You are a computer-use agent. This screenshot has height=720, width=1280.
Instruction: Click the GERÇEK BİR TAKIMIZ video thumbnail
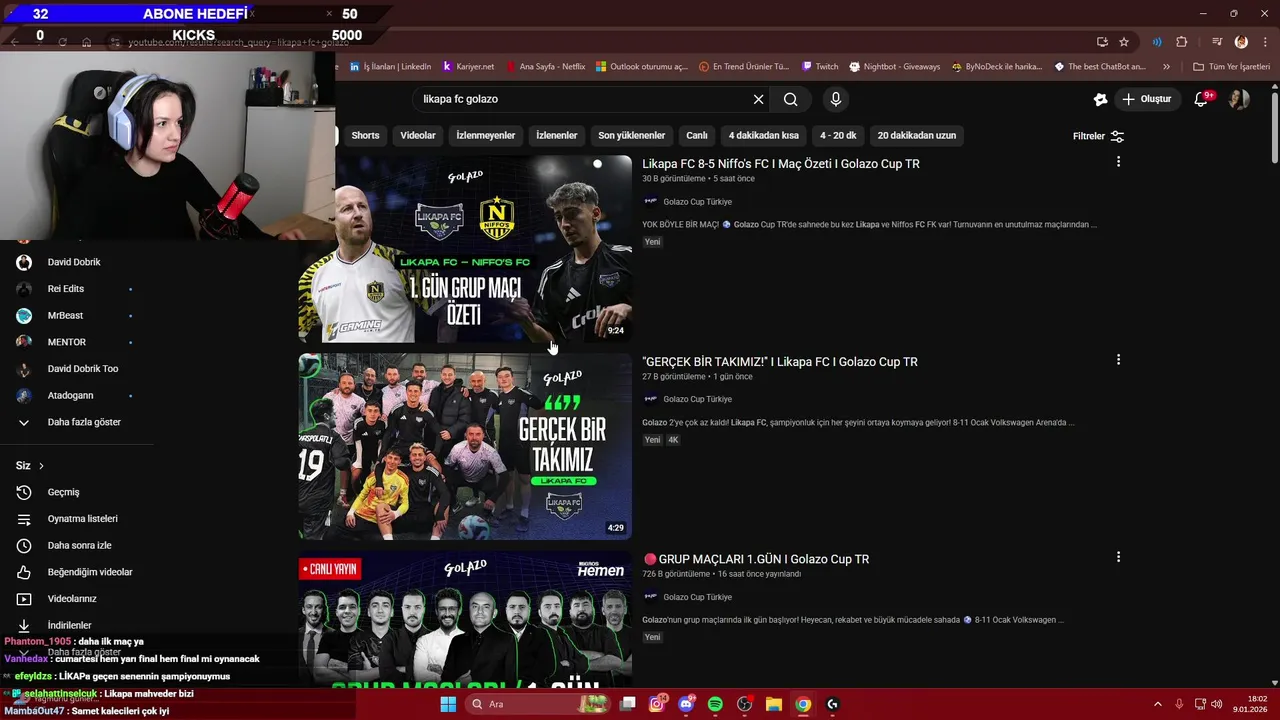coord(465,446)
